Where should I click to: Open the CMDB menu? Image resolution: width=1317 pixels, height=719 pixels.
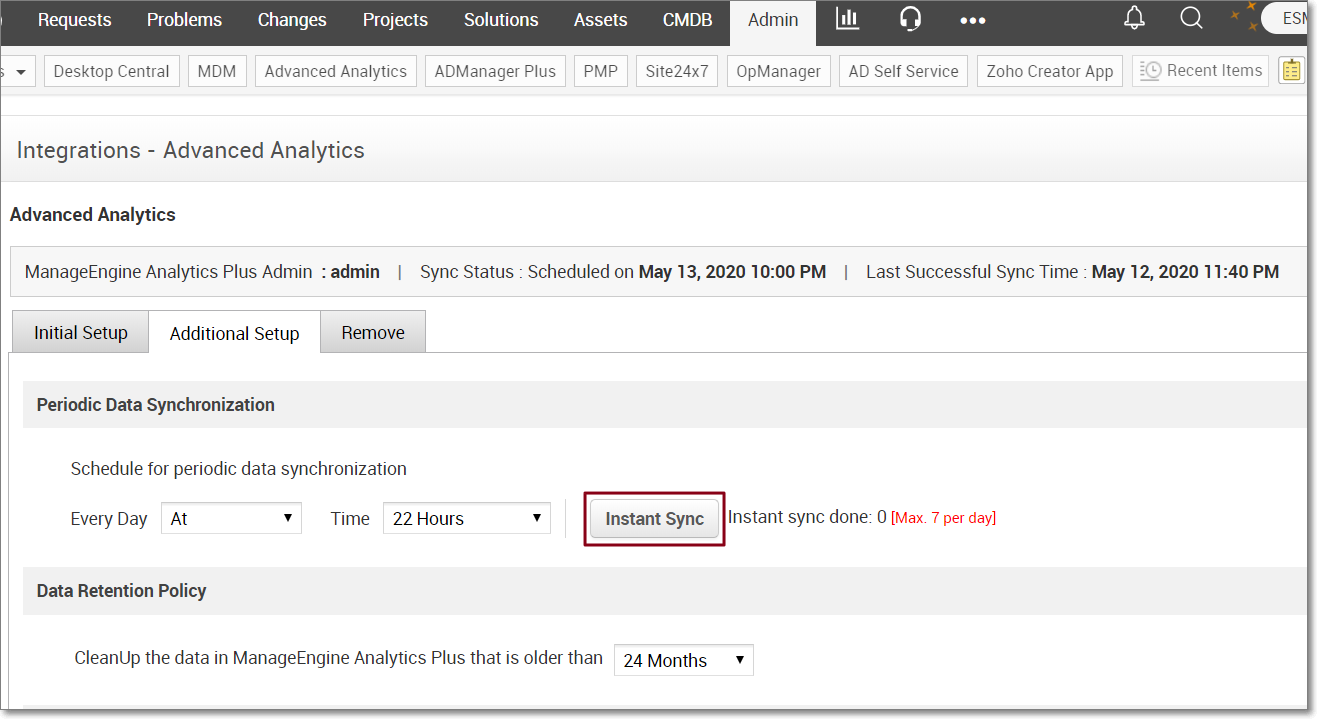(x=688, y=20)
